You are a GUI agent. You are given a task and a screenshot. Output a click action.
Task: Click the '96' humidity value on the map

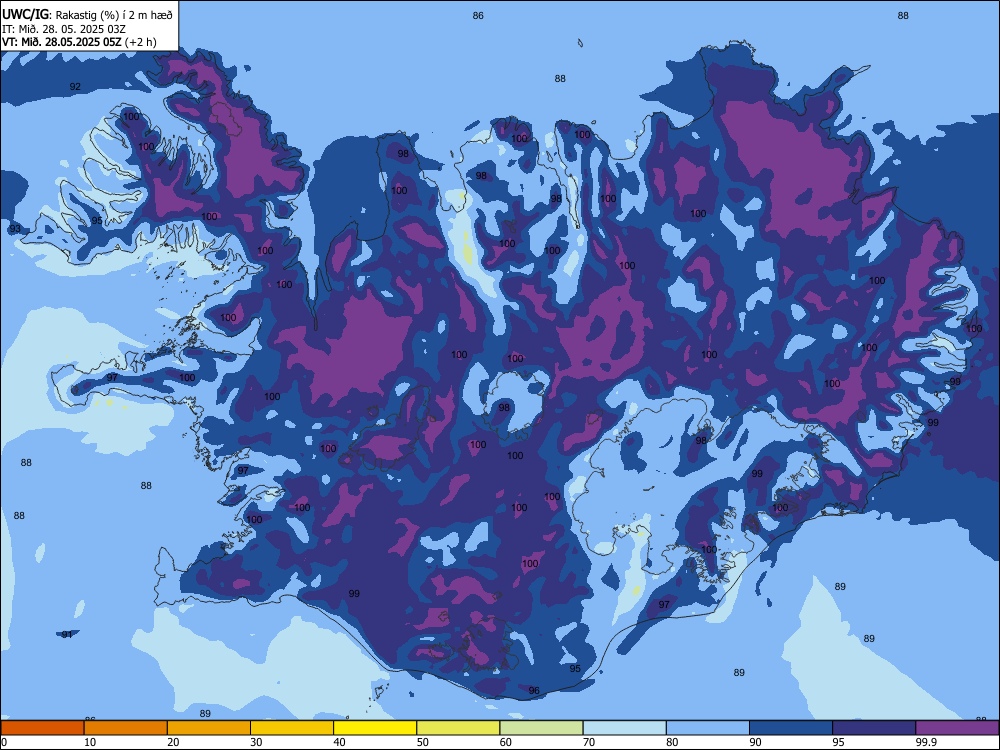point(534,691)
